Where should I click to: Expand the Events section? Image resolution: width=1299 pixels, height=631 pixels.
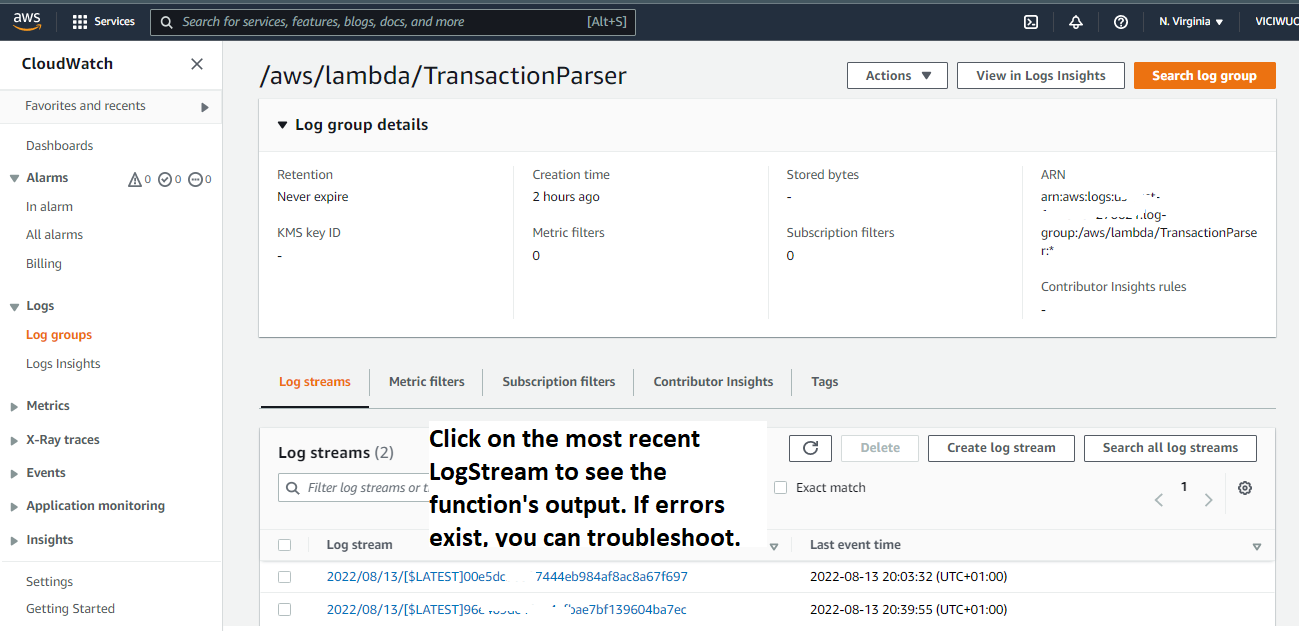tap(14, 474)
